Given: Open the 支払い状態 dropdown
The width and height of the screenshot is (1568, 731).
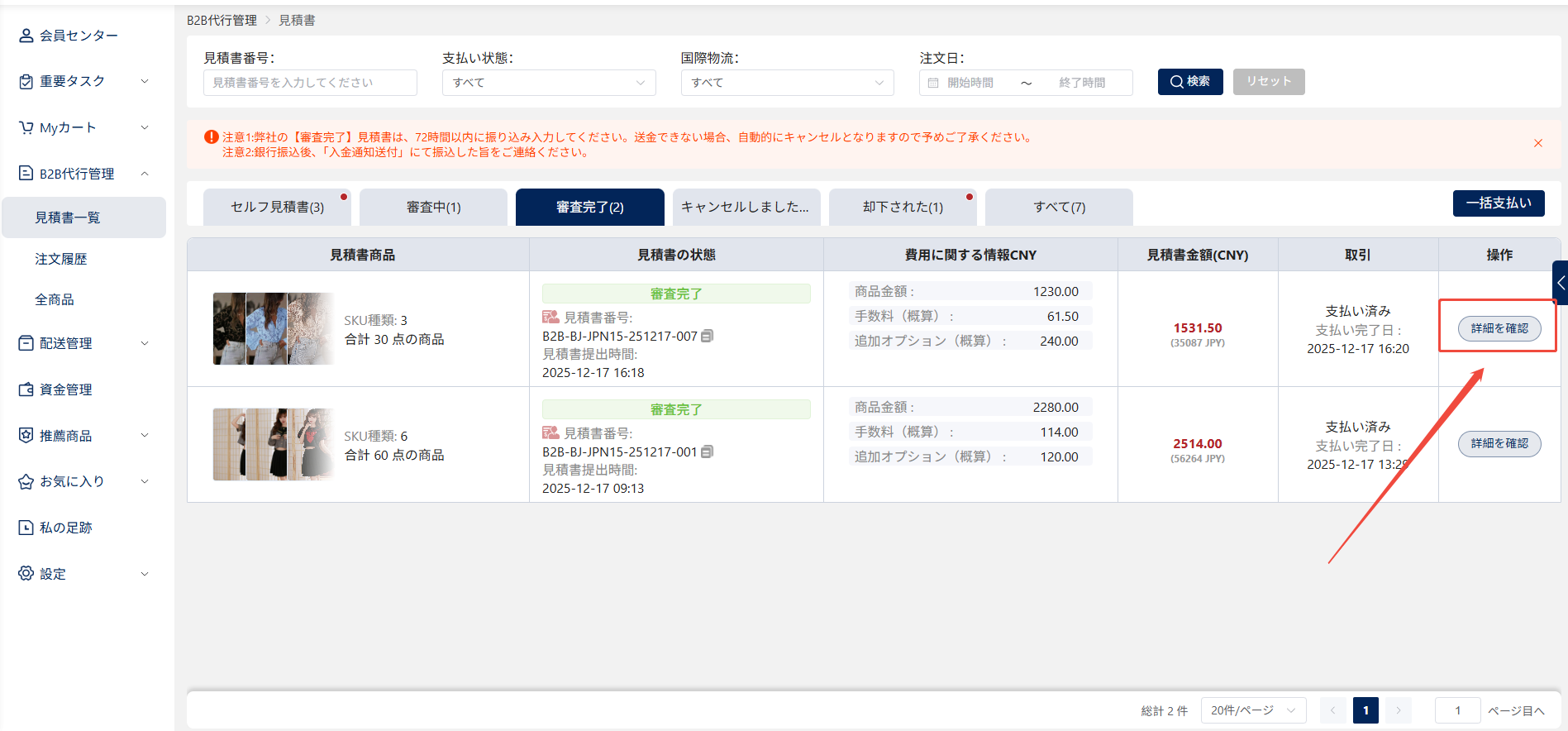Looking at the screenshot, I should [x=549, y=83].
